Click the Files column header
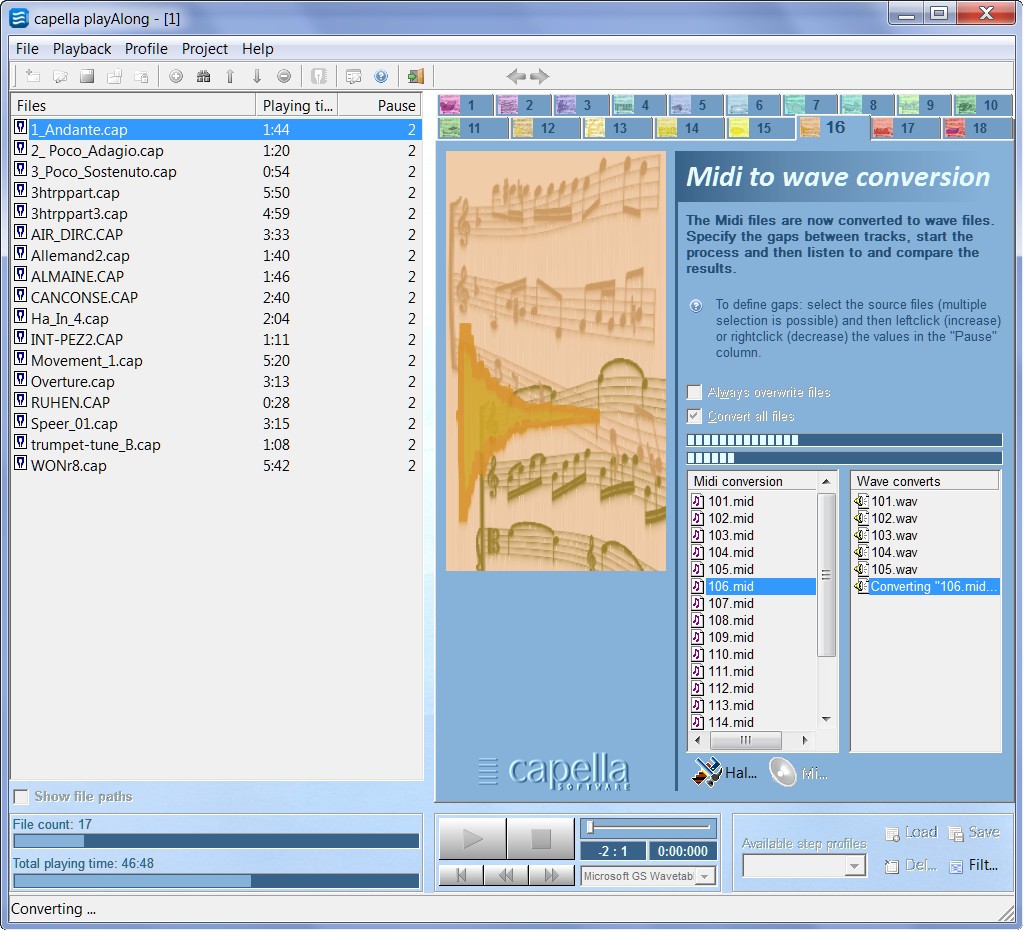 (x=133, y=105)
